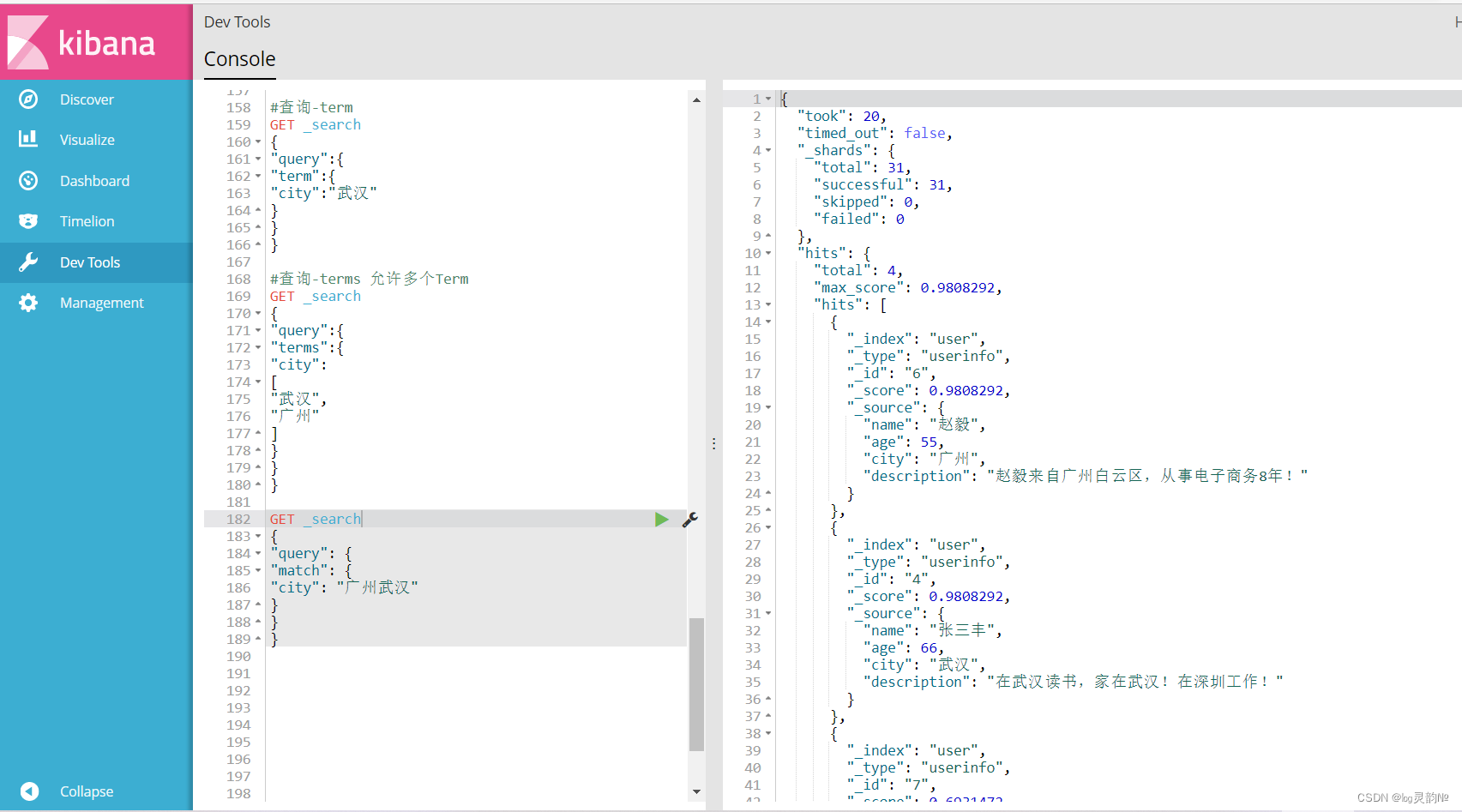Open Dashboard gauge icon
The image size is (1462, 812).
coord(28,180)
